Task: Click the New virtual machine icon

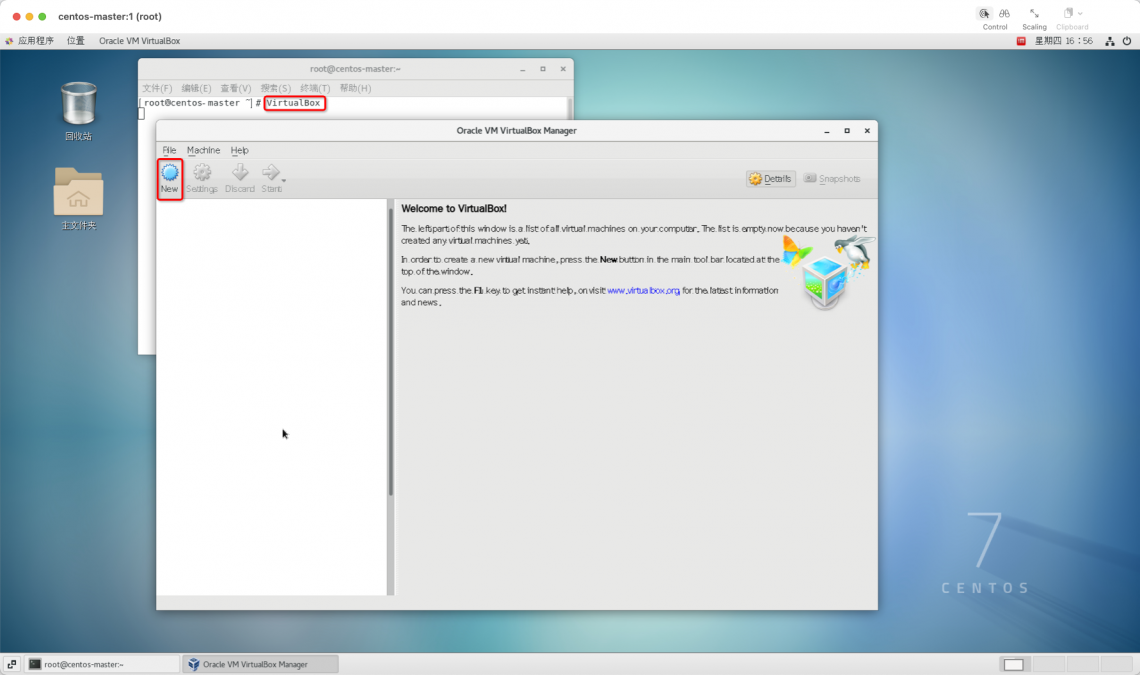Action: [169, 174]
